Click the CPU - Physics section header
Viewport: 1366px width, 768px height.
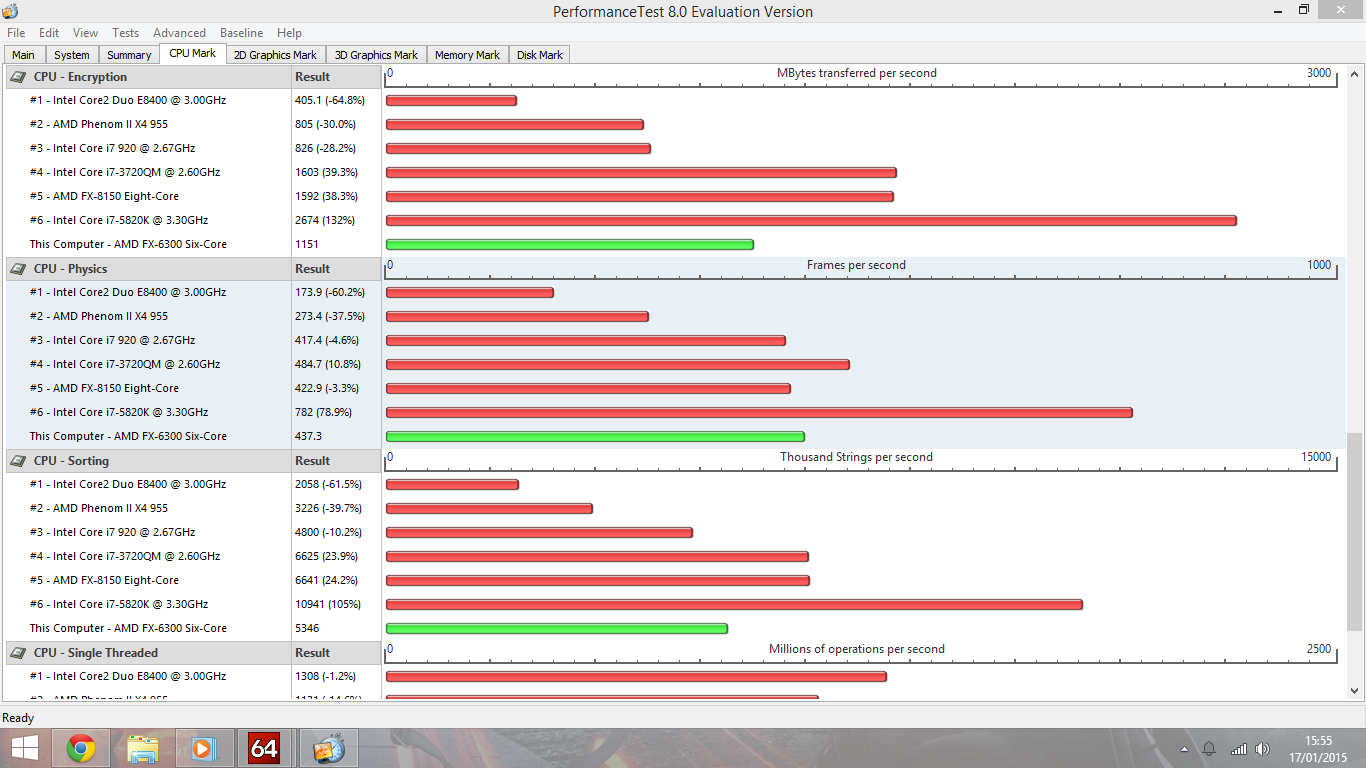tap(70, 268)
